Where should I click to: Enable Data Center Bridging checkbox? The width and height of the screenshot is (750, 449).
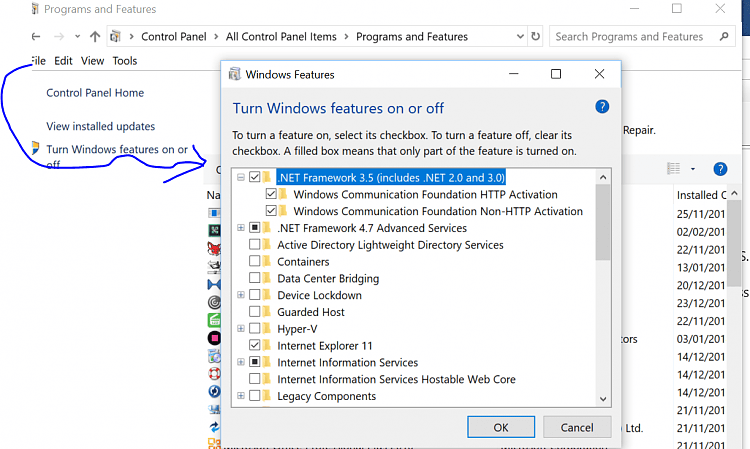click(255, 278)
